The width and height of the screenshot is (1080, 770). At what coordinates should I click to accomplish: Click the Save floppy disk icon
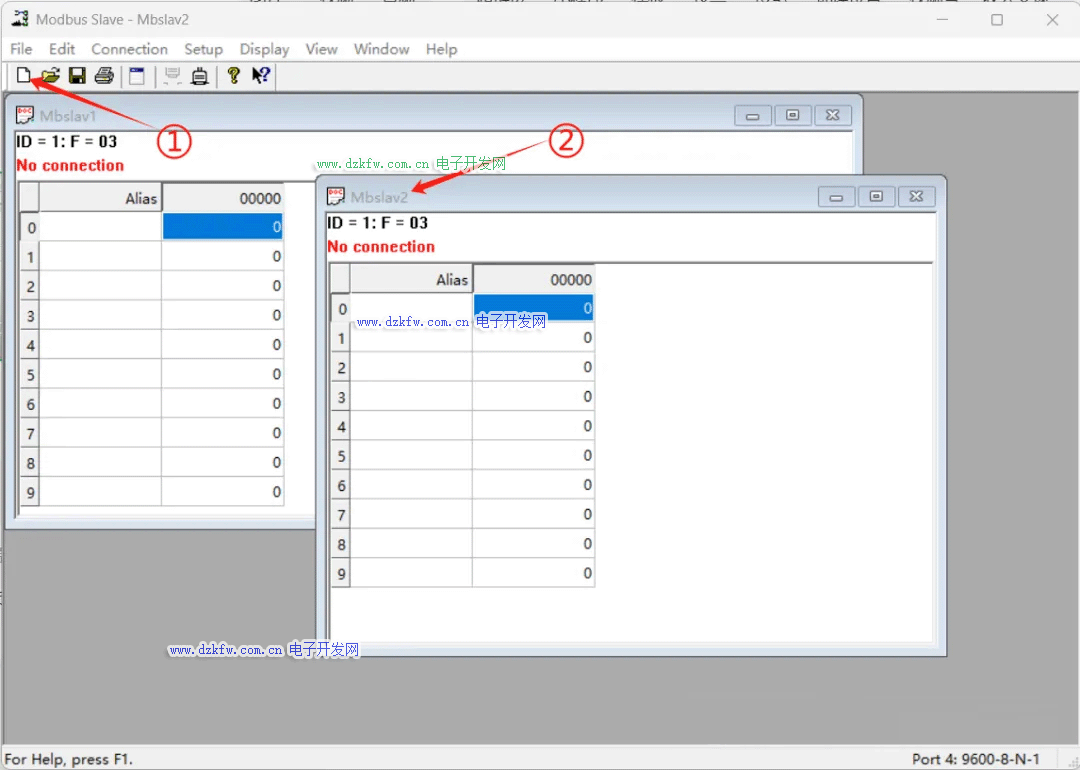click(x=77, y=75)
